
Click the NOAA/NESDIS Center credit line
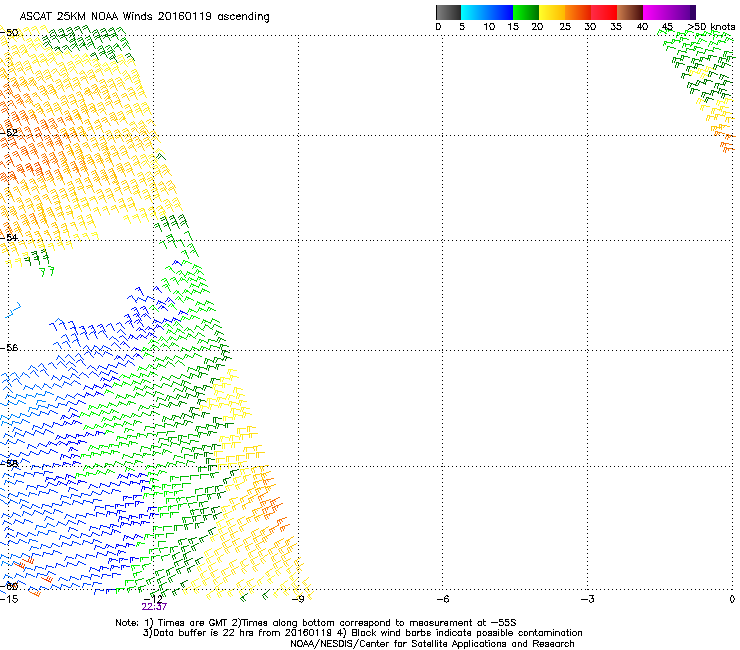pyautogui.click(x=432, y=644)
